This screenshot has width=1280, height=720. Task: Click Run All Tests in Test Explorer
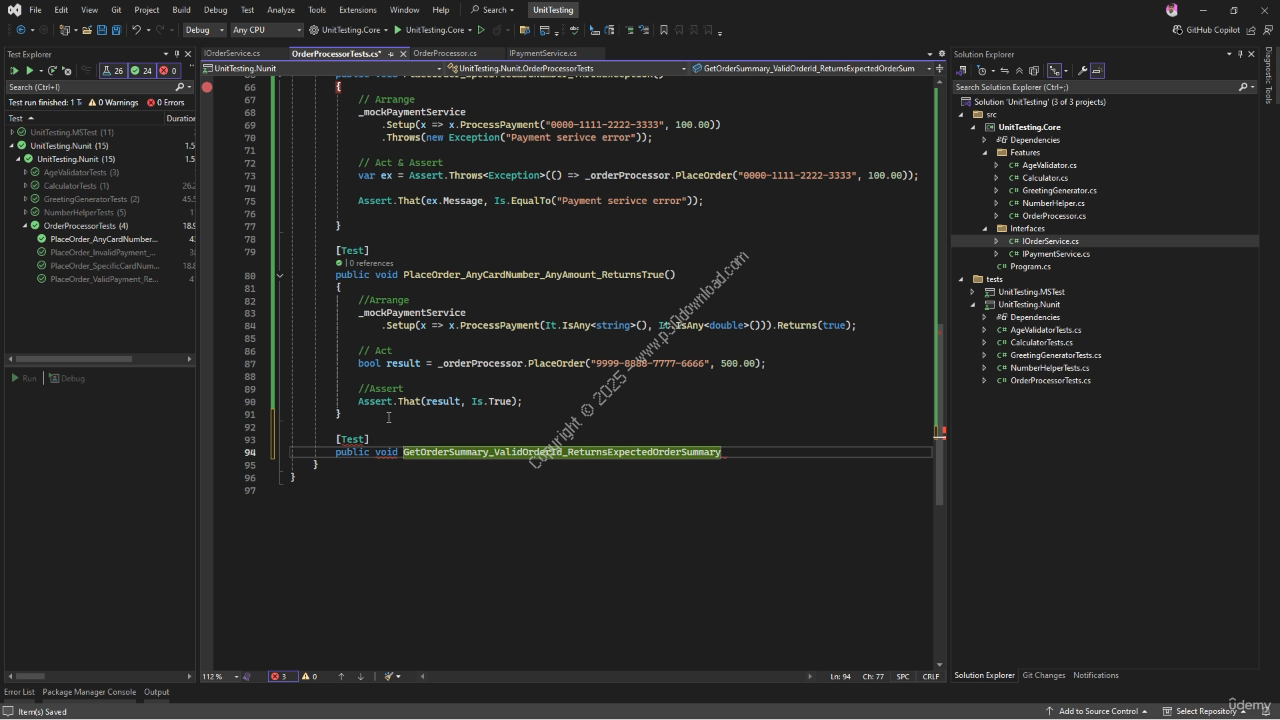[x=14, y=71]
